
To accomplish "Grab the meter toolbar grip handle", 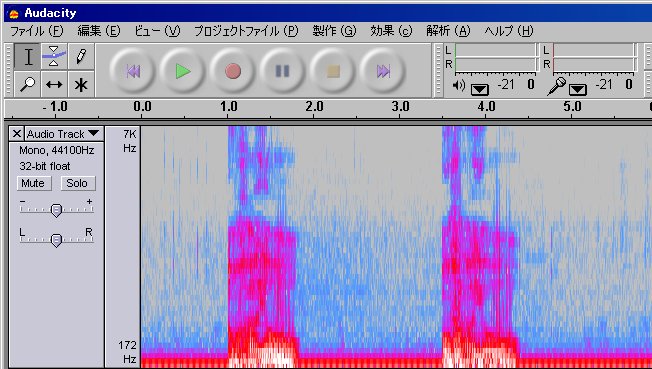I will [x=438, y=70].
